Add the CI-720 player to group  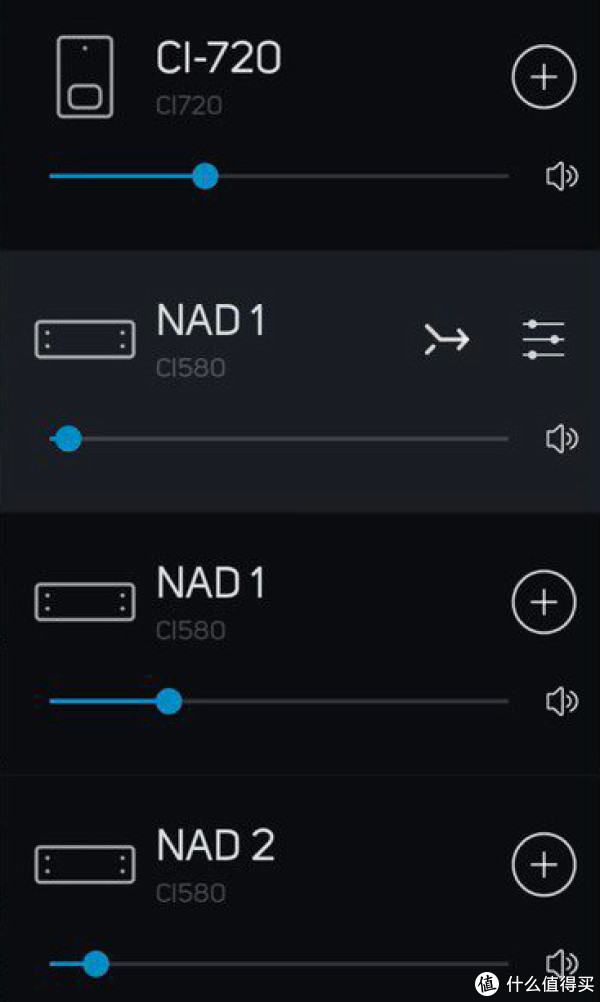click(x=544, y=76)
